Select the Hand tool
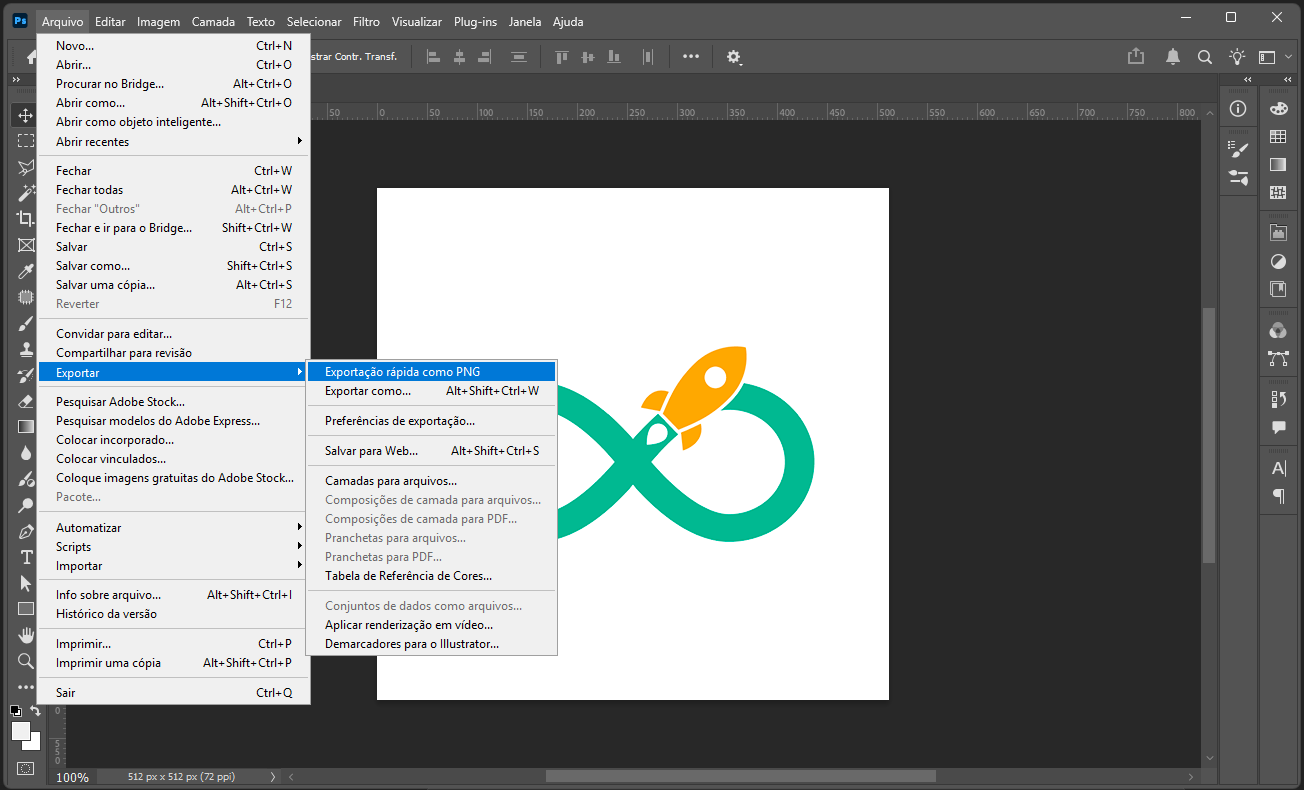Image resolution: width=1304 pixels, height=790 pixels. [x=26, y=635]
